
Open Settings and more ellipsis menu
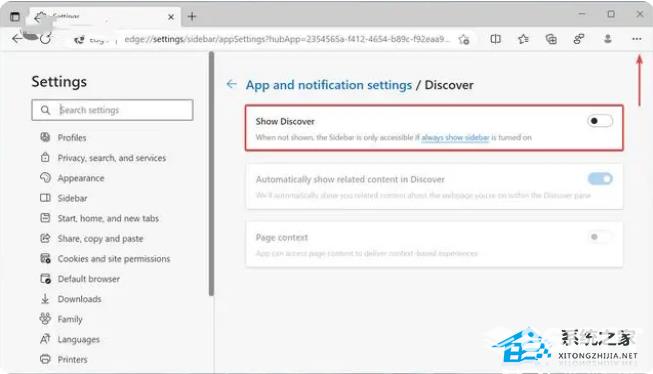(636, 39)
